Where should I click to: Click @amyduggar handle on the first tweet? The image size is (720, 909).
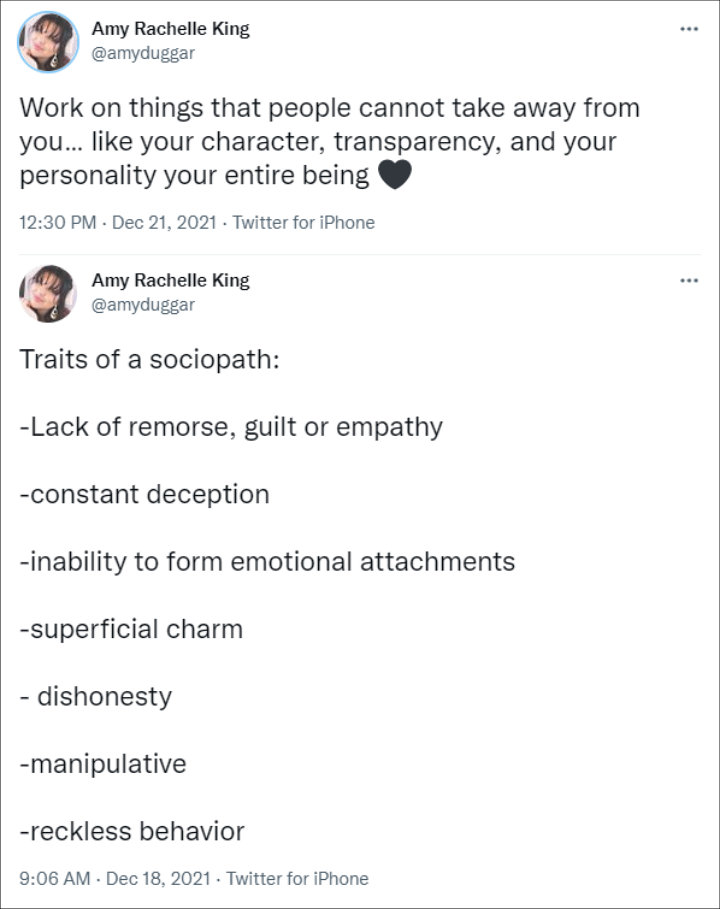143,53
